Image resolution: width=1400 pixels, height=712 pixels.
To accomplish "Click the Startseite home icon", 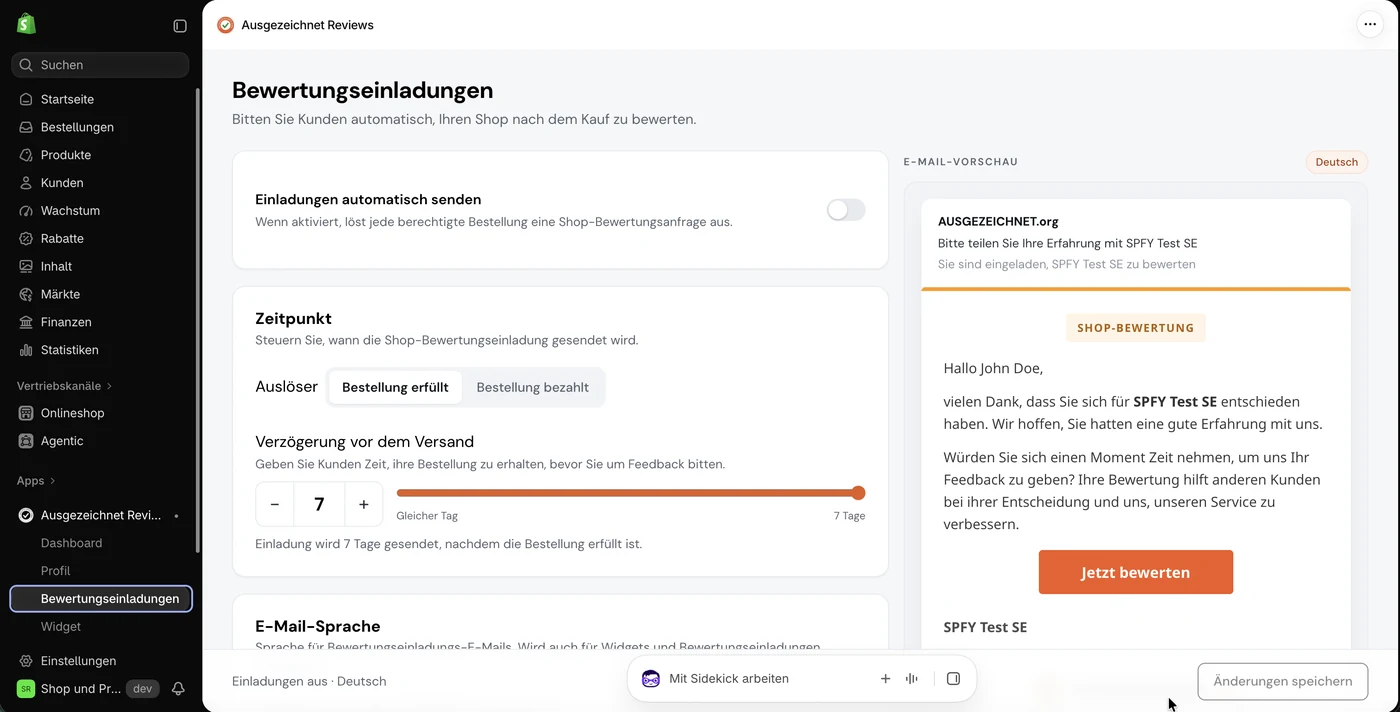I will (26, 99).
